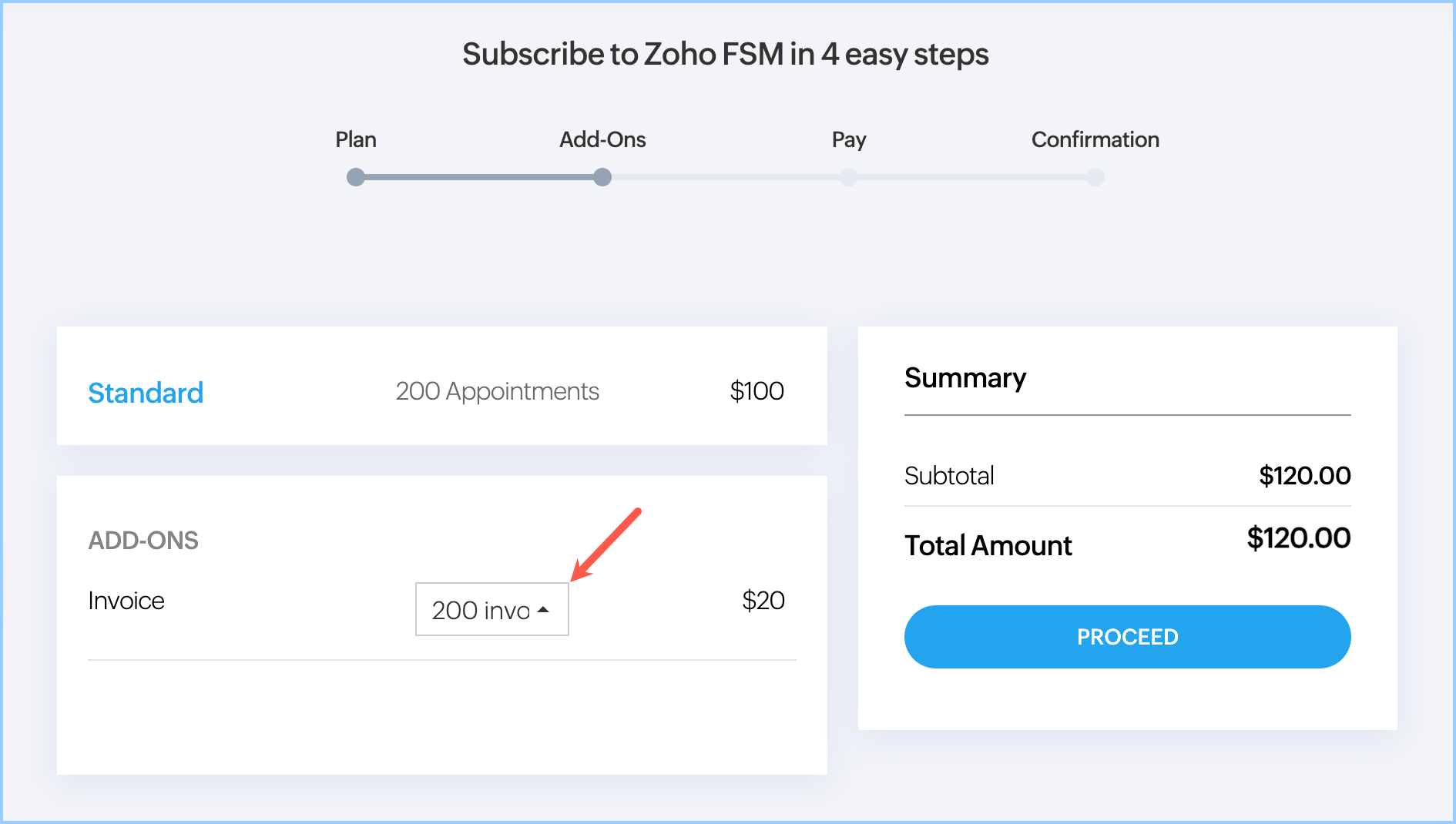The width and height of the screenshot is (1456, 824).
Task: Select the Add-Ons step label
Action: click(x=602, y=139)
